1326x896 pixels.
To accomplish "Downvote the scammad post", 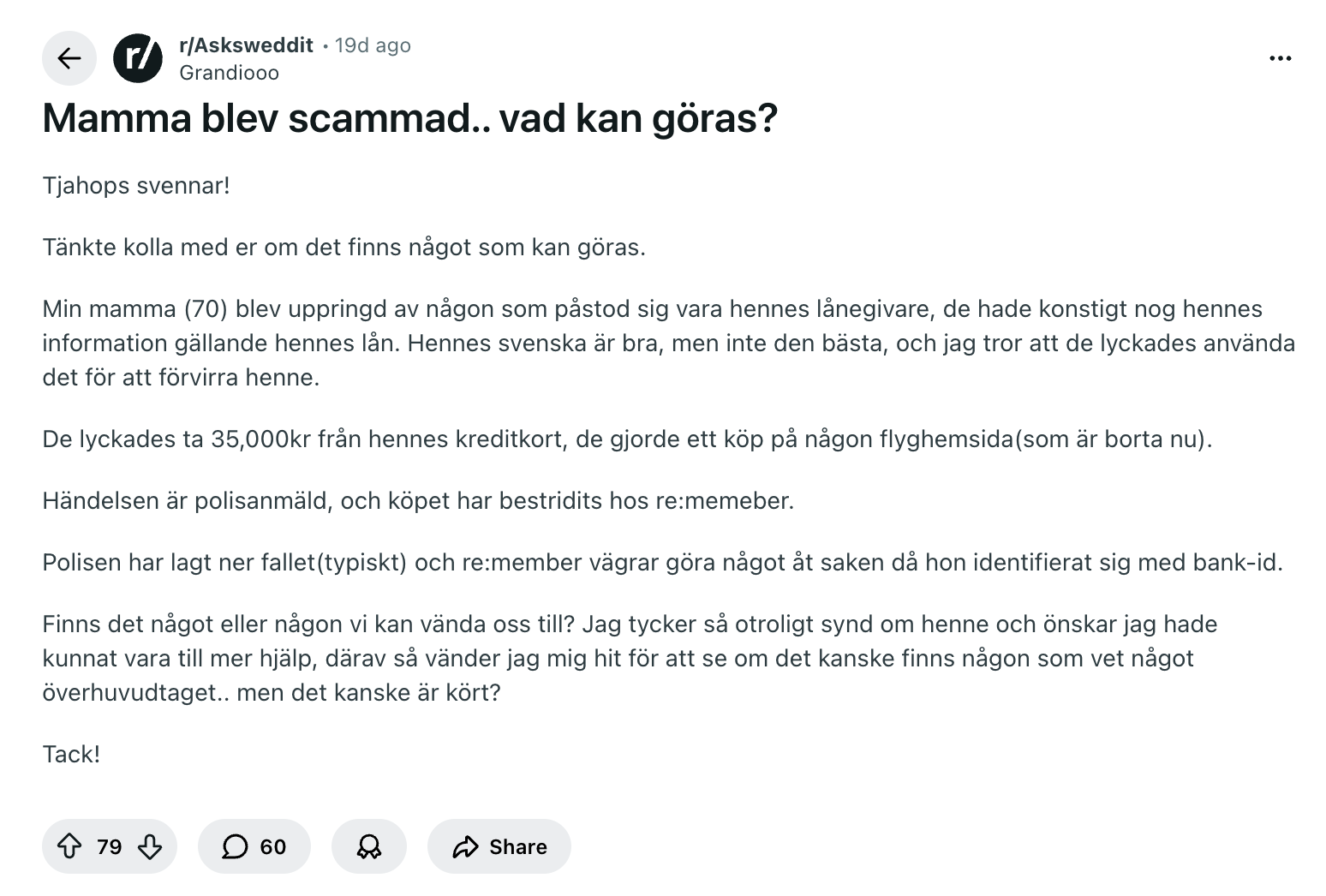I will click(150, 846).
